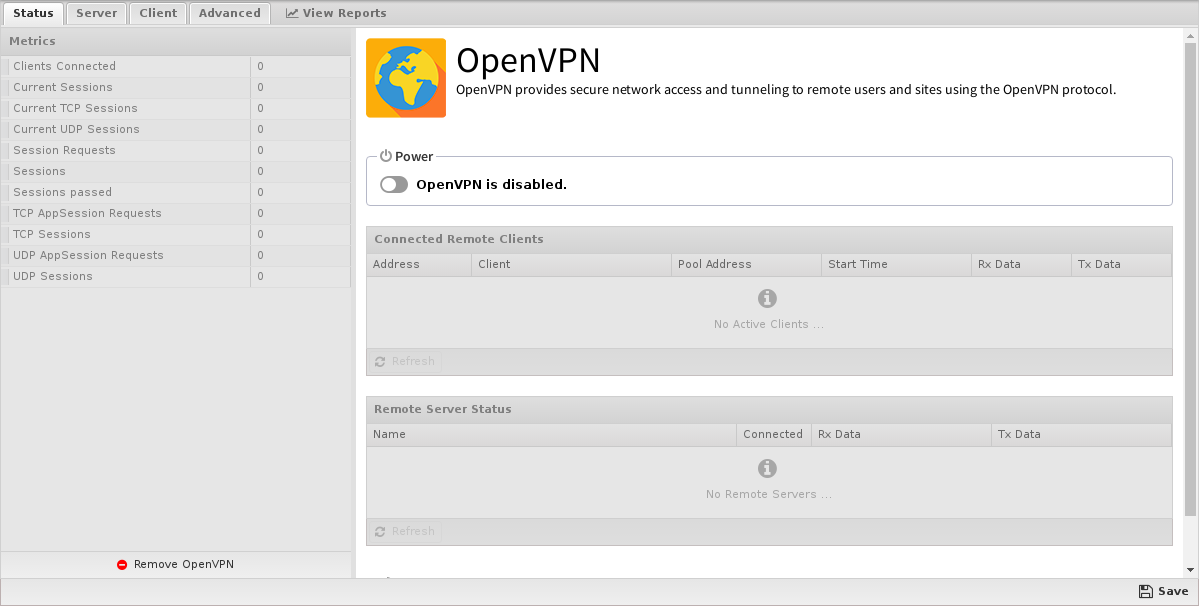Sort remote servers by Name column
1199x606 pixels.
(x=551, y=435)
